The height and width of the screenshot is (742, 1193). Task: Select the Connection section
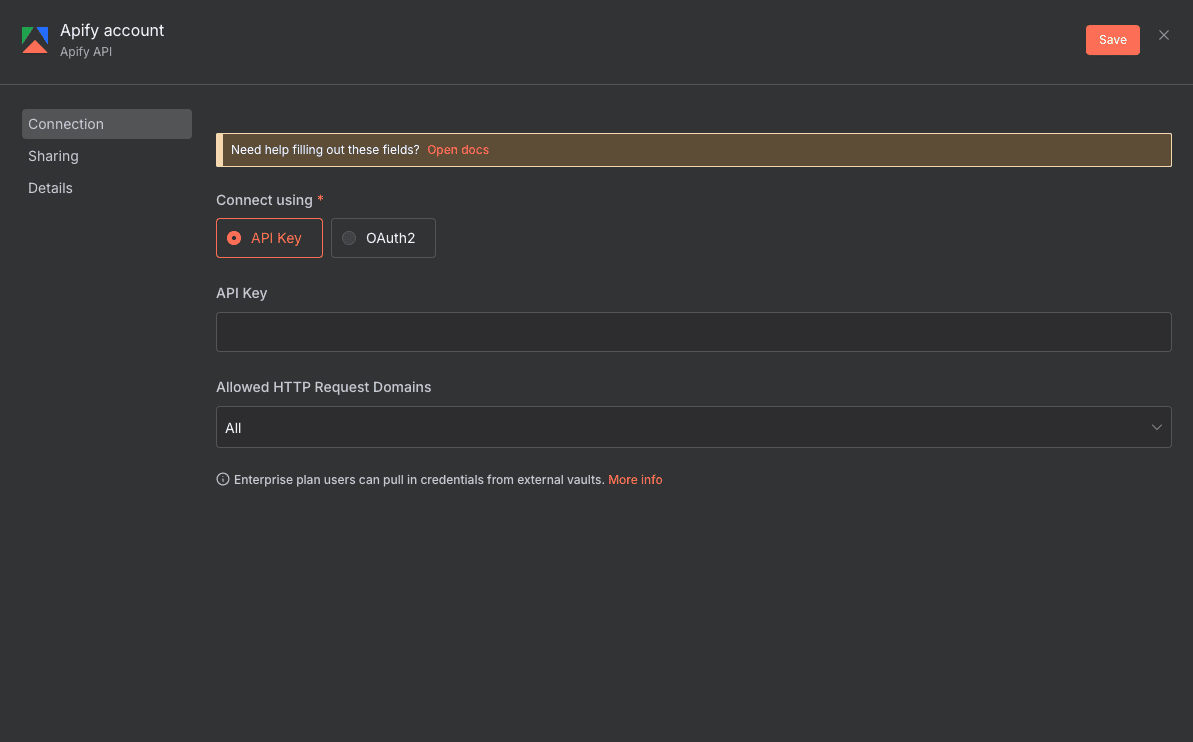(66, 124)
